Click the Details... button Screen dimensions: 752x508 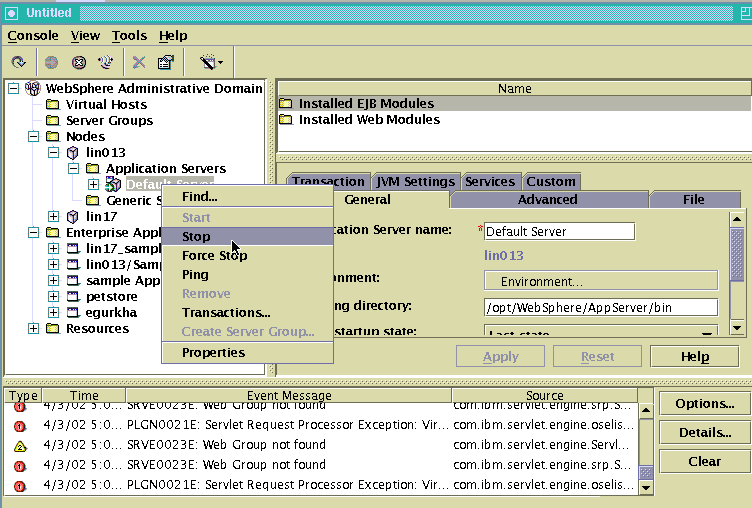pos(705,433)
